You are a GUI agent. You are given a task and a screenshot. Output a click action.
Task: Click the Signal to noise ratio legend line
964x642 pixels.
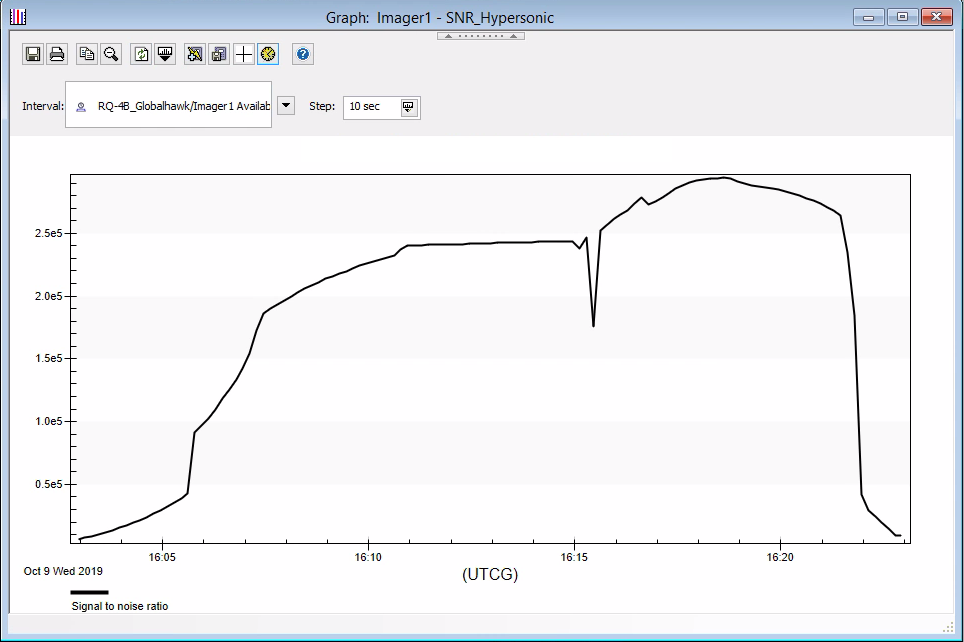pyautogui.click(x=90, y=592)
